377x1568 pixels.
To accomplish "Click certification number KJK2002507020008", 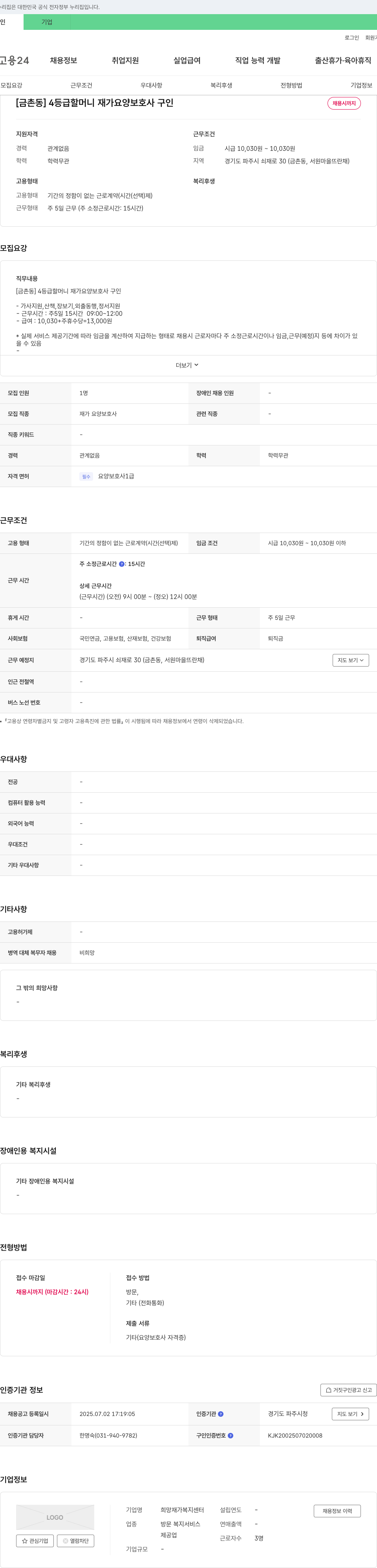I will click(295, 1435).
